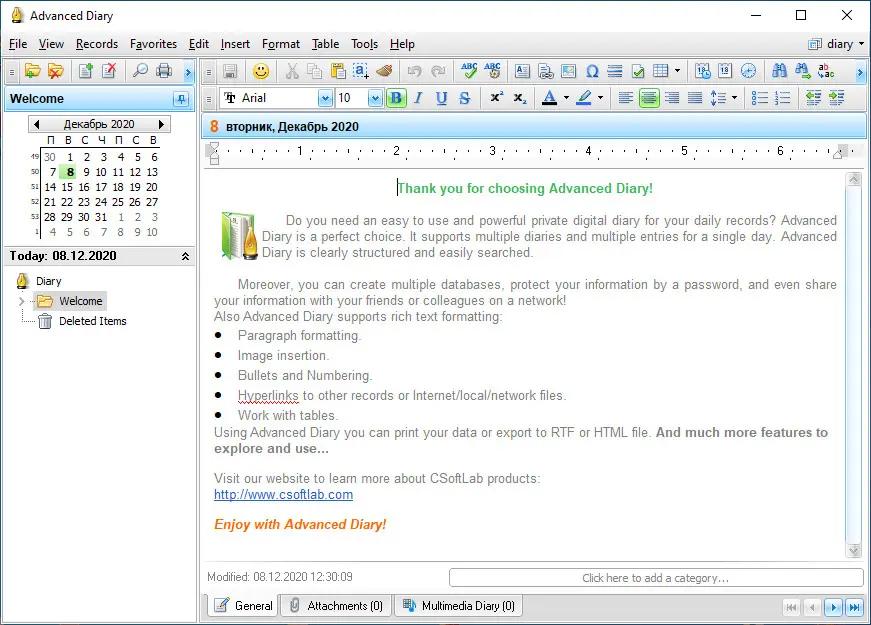
Task: Insert a smiley emoticon
Action: click(261, 71)
